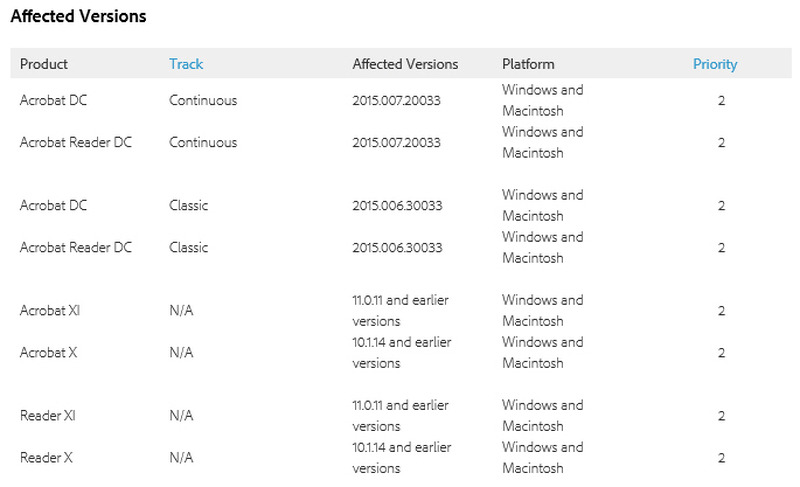The height and width of the screenshot is (487, 800).
Task: Click the Acrobat X product name
Action: pos(49,353)
